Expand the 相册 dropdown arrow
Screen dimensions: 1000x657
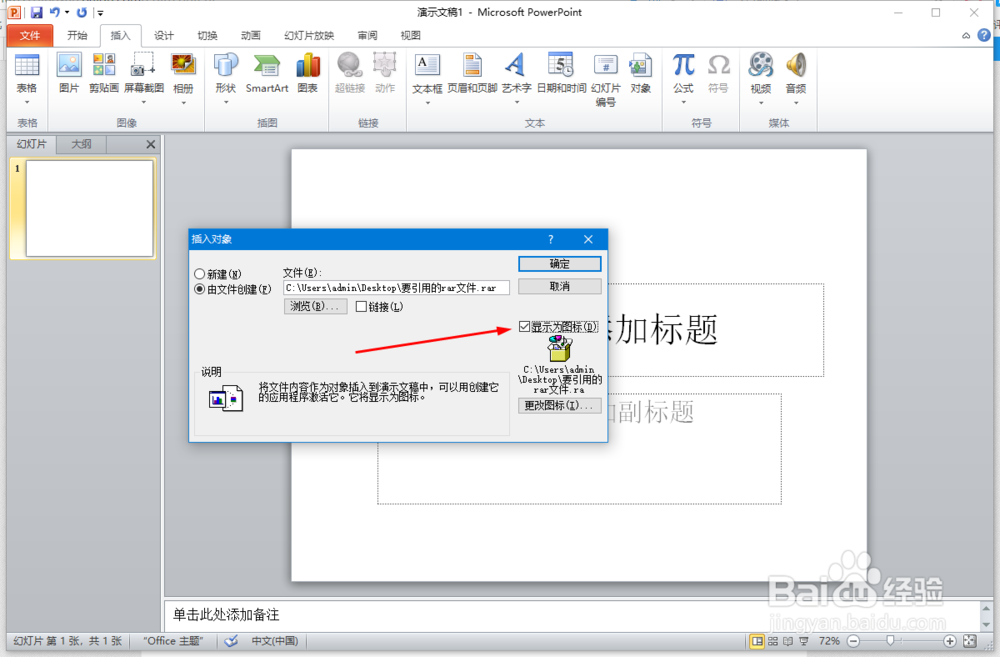(x=183, y=102)
